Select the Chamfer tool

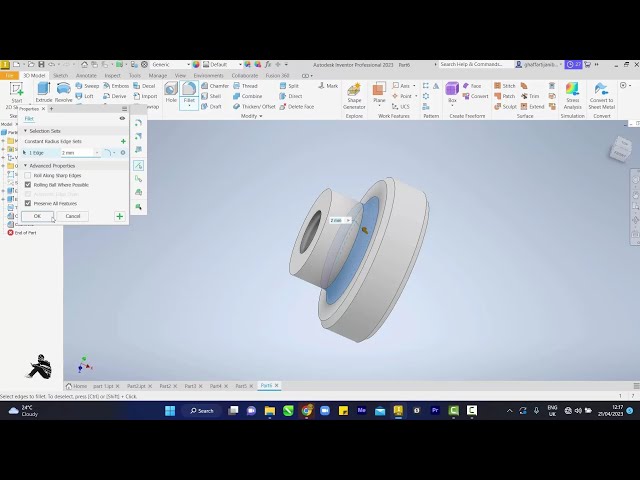[x=215, y=86]
